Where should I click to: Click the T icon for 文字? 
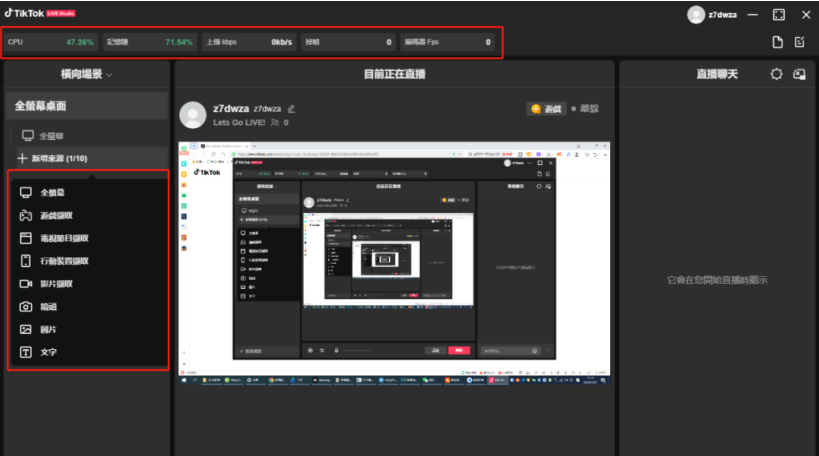click(26, 352)
